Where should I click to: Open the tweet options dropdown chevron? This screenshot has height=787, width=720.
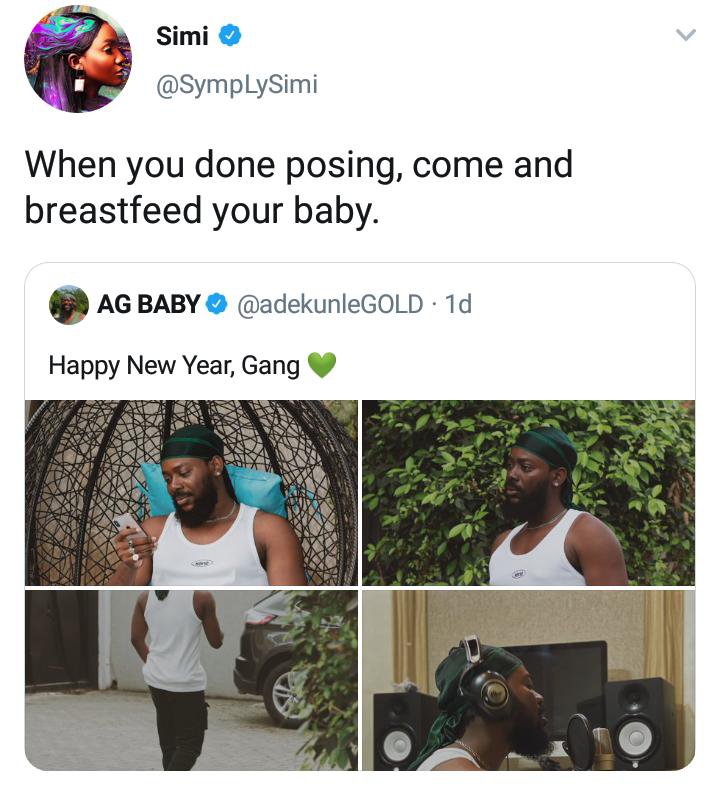[685, 36]
